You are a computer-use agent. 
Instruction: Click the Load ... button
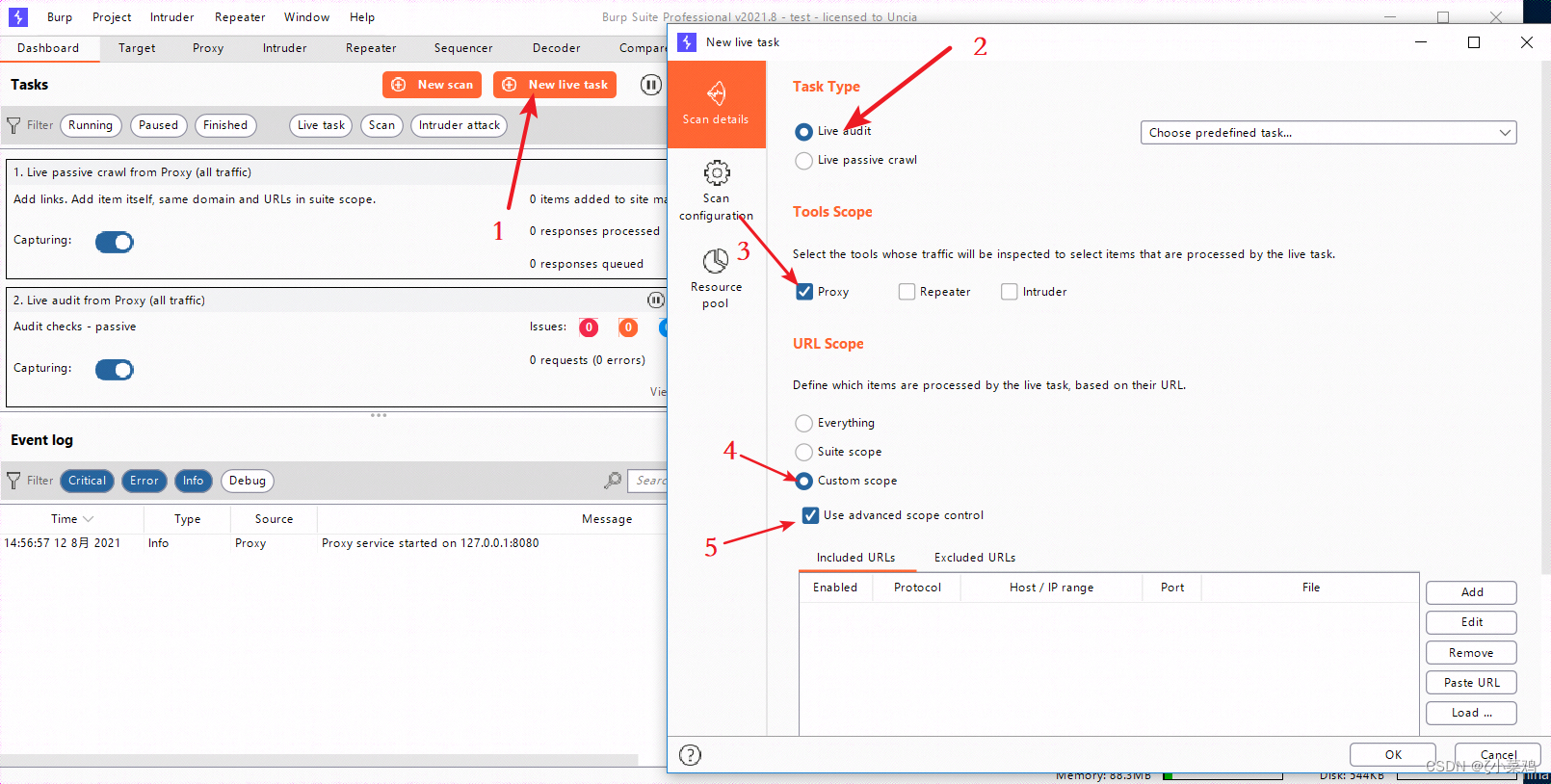coord(1471,713)
